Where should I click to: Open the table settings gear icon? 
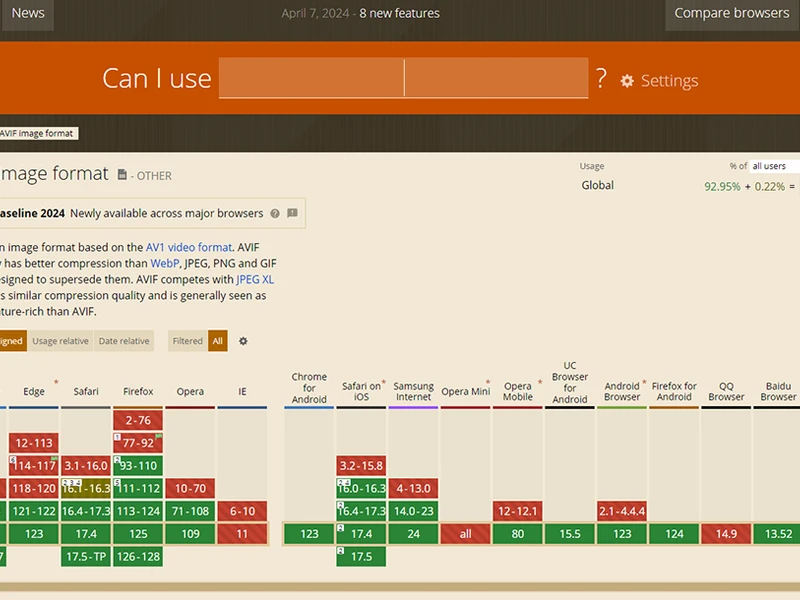[x=243, y=341]
